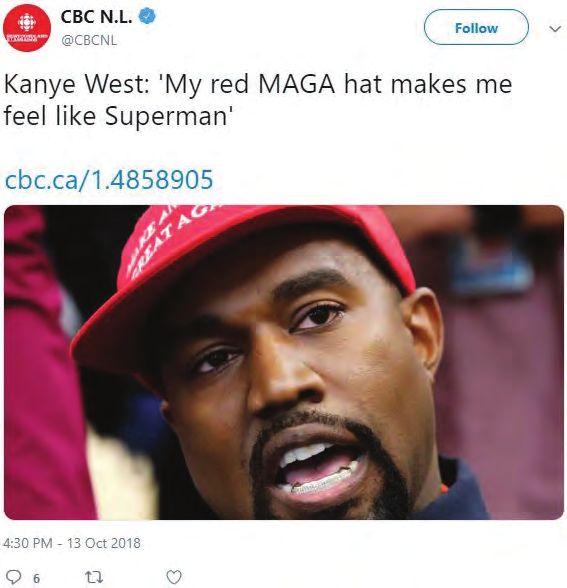Image resolution: width=567 pixels, height=588 pixels.
Task: Click the name Kanye West in tweet
Action: tap(74, 85)
